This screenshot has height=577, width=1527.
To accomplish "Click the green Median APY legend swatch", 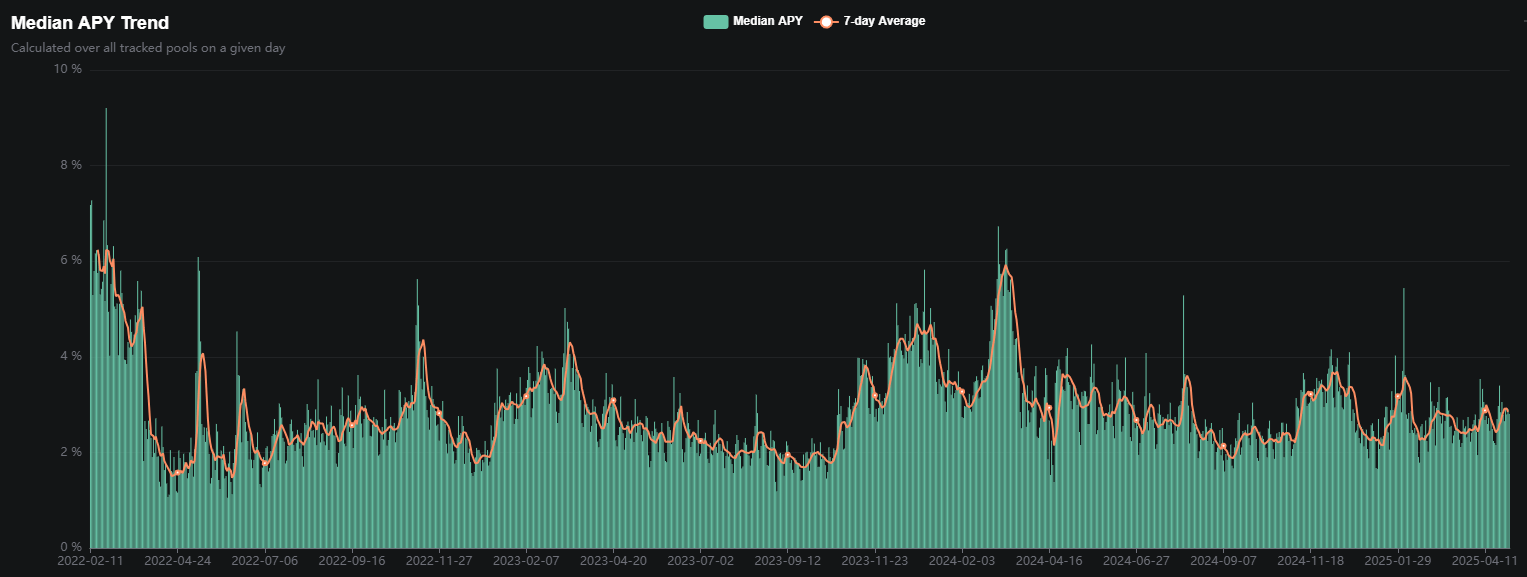I will click(x=716, y=21).
